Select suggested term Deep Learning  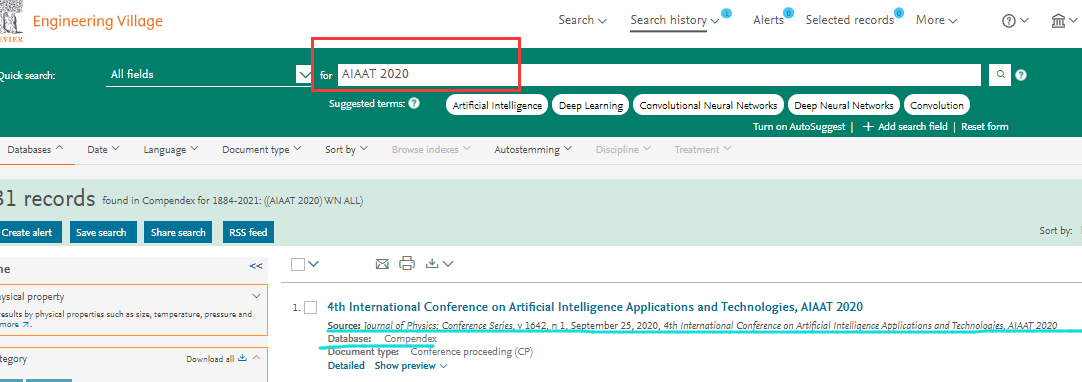click(591, 105)
